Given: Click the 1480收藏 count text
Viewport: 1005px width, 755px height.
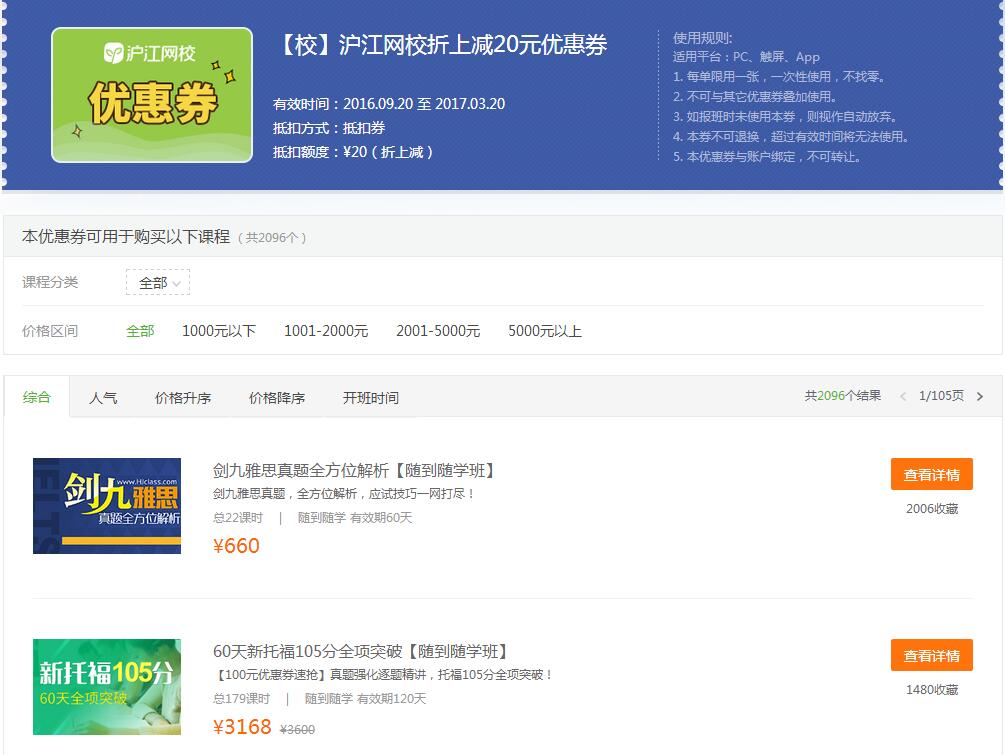Looking at the screenshot, I should pos(932,690).
